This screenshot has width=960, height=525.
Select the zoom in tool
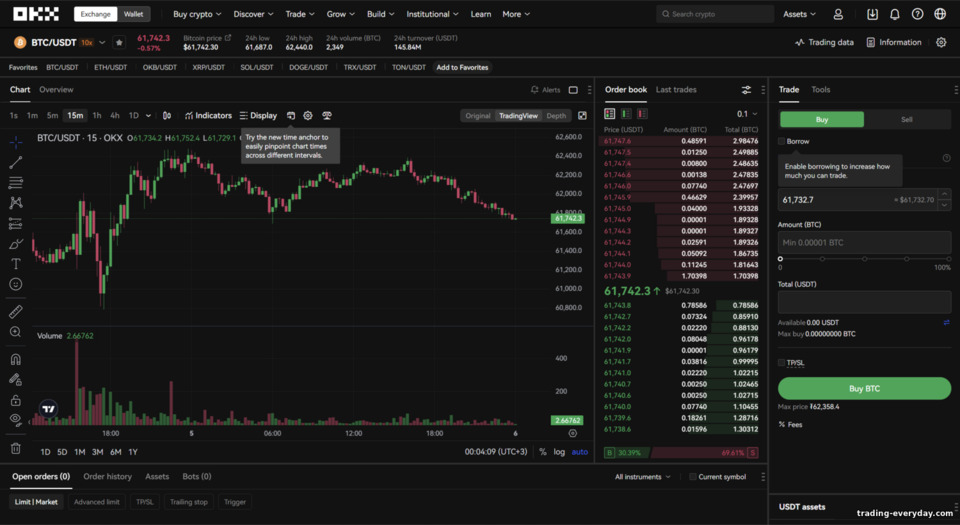tap(16, 332)
